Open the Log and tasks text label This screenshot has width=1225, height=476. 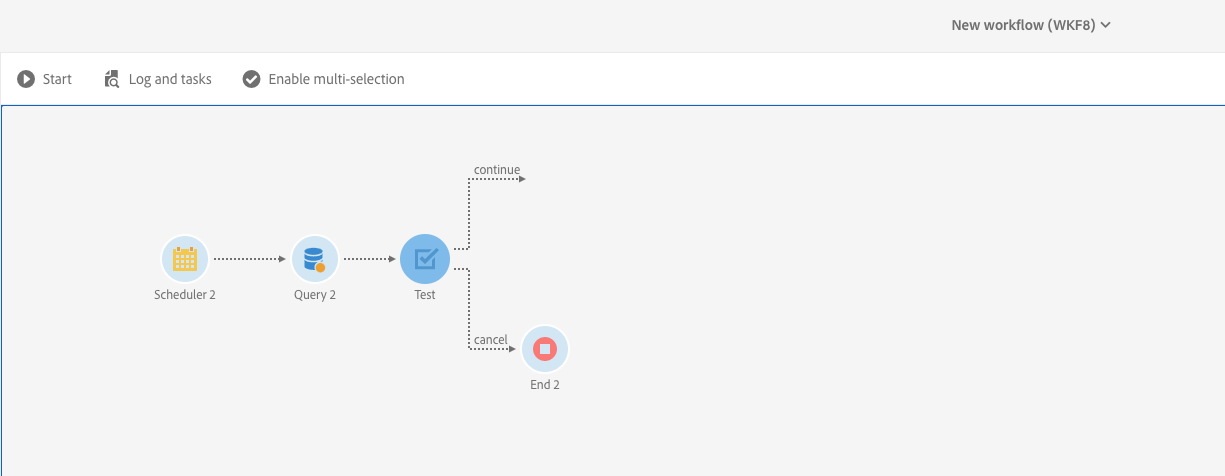(170, 79)
